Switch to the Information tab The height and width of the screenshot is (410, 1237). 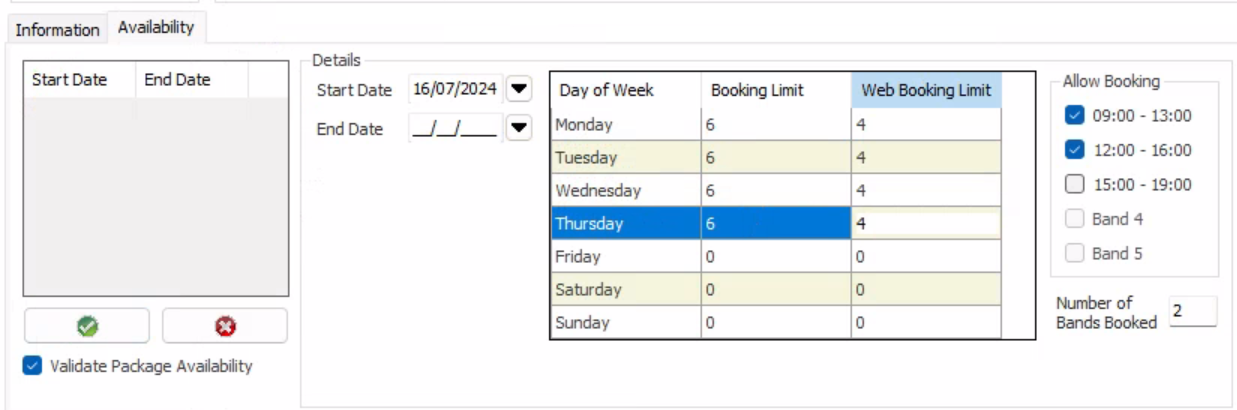click(57, 30)
